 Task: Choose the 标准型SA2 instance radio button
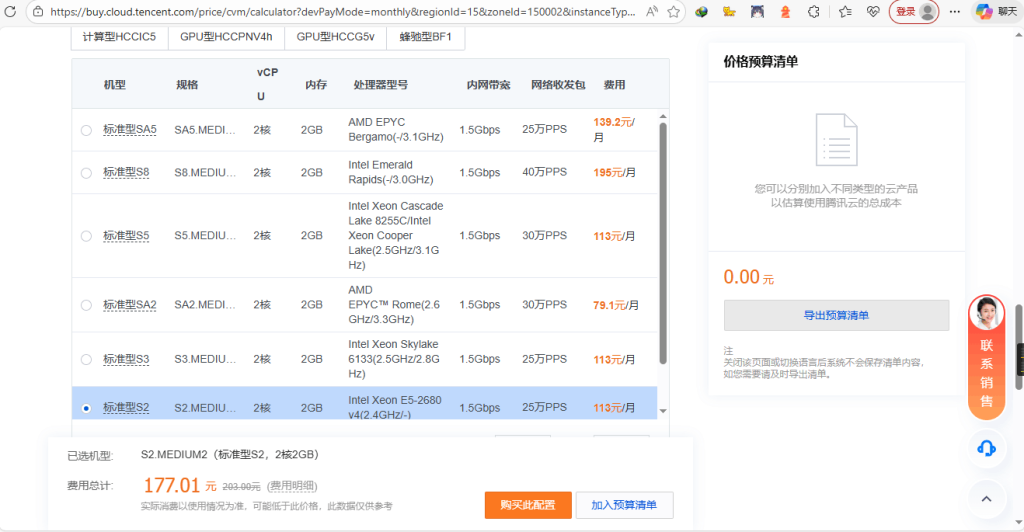pos(86,305)
